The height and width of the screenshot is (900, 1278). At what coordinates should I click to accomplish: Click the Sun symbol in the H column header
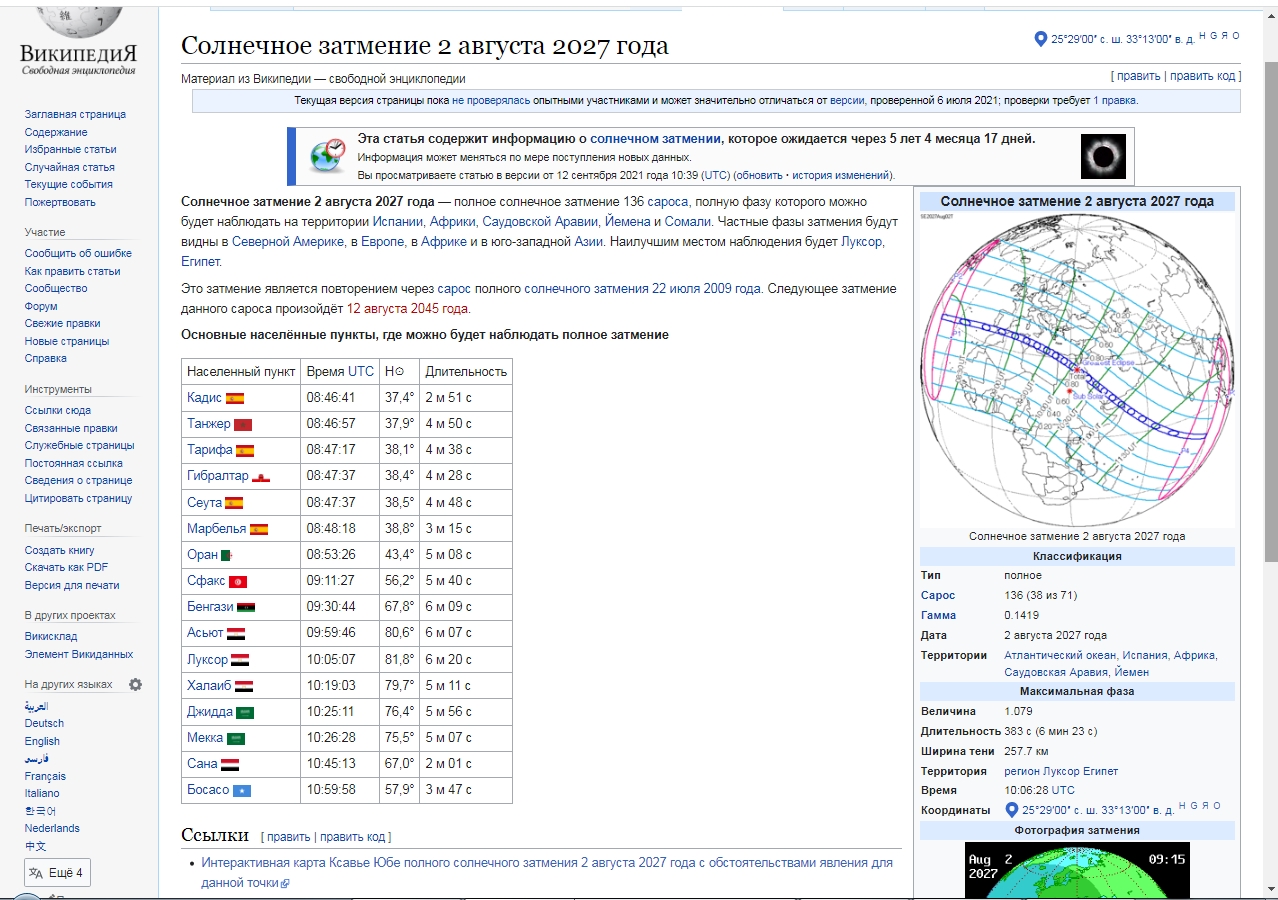click(399, 372)
